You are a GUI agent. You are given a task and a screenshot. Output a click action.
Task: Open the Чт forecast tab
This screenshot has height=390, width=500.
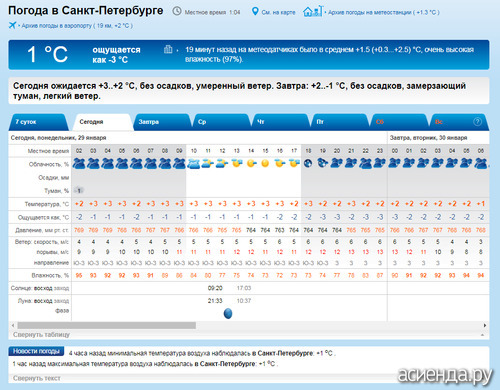point(280,122)
